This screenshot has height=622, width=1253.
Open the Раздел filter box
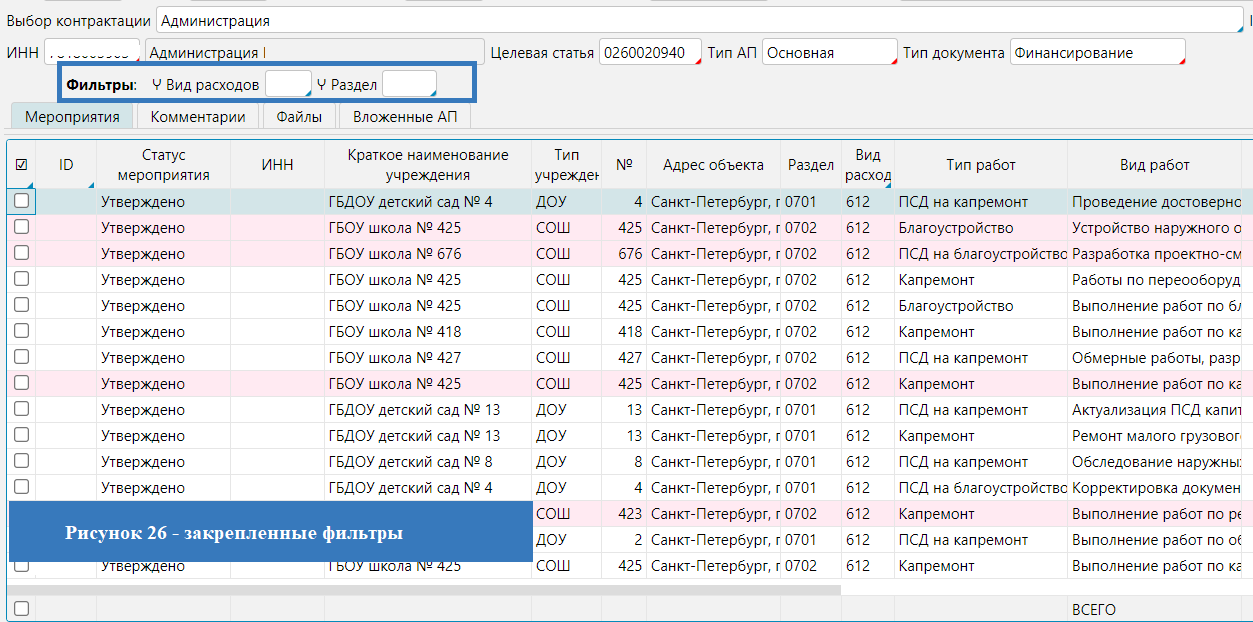(409, 84)
